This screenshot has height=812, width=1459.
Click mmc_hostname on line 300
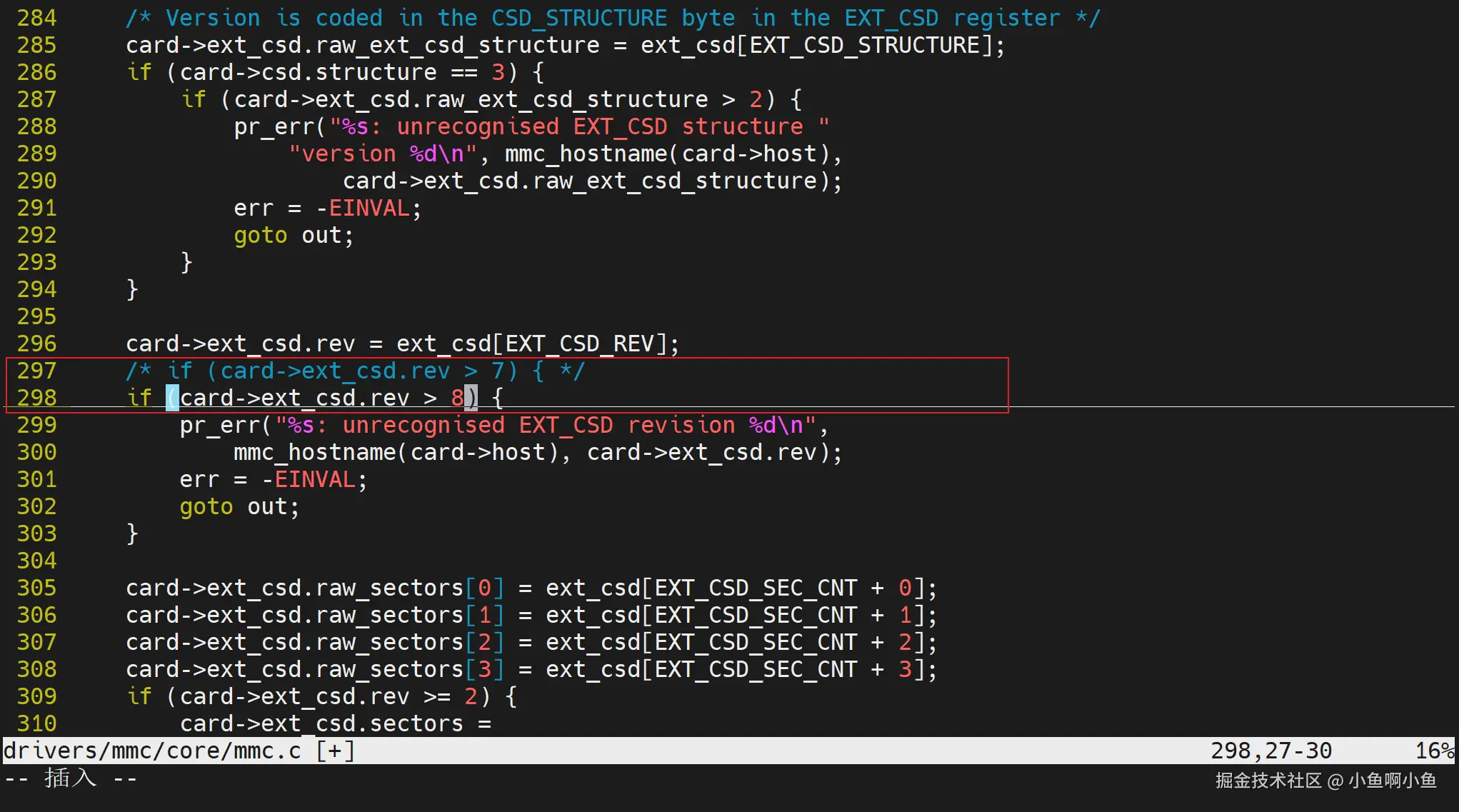(315, 452)
